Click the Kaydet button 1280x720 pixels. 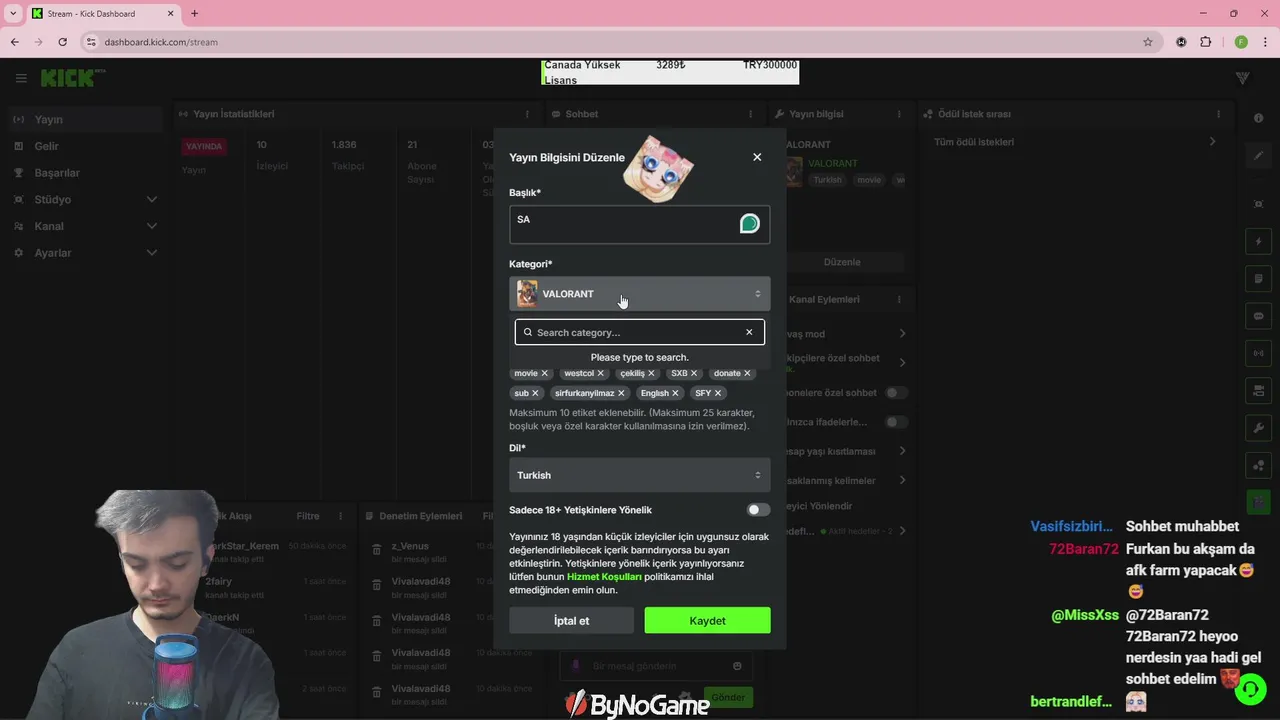(x=707, y=621)
